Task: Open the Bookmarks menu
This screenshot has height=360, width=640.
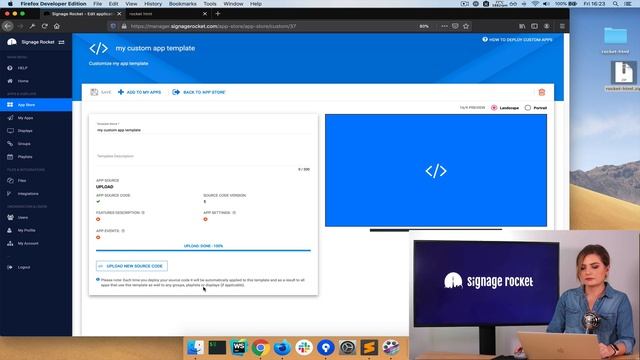Action: [x=182, y=4]
